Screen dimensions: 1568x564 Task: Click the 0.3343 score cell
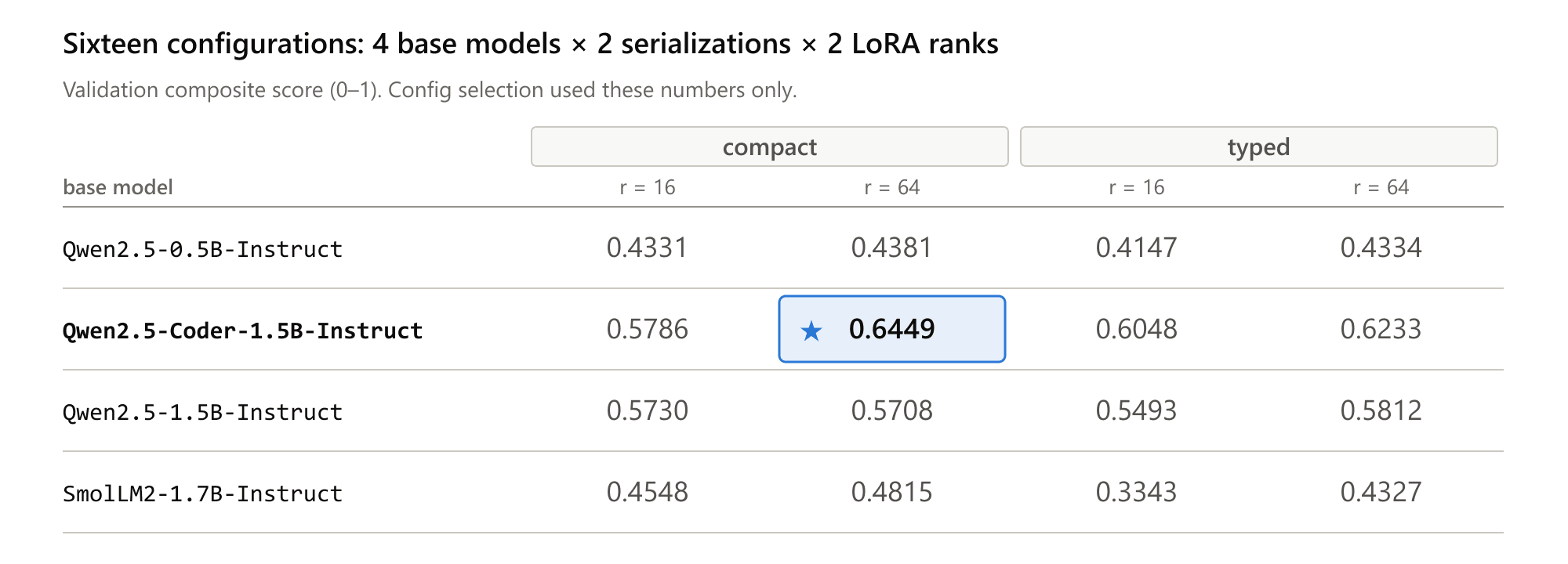coord(1137,492)
